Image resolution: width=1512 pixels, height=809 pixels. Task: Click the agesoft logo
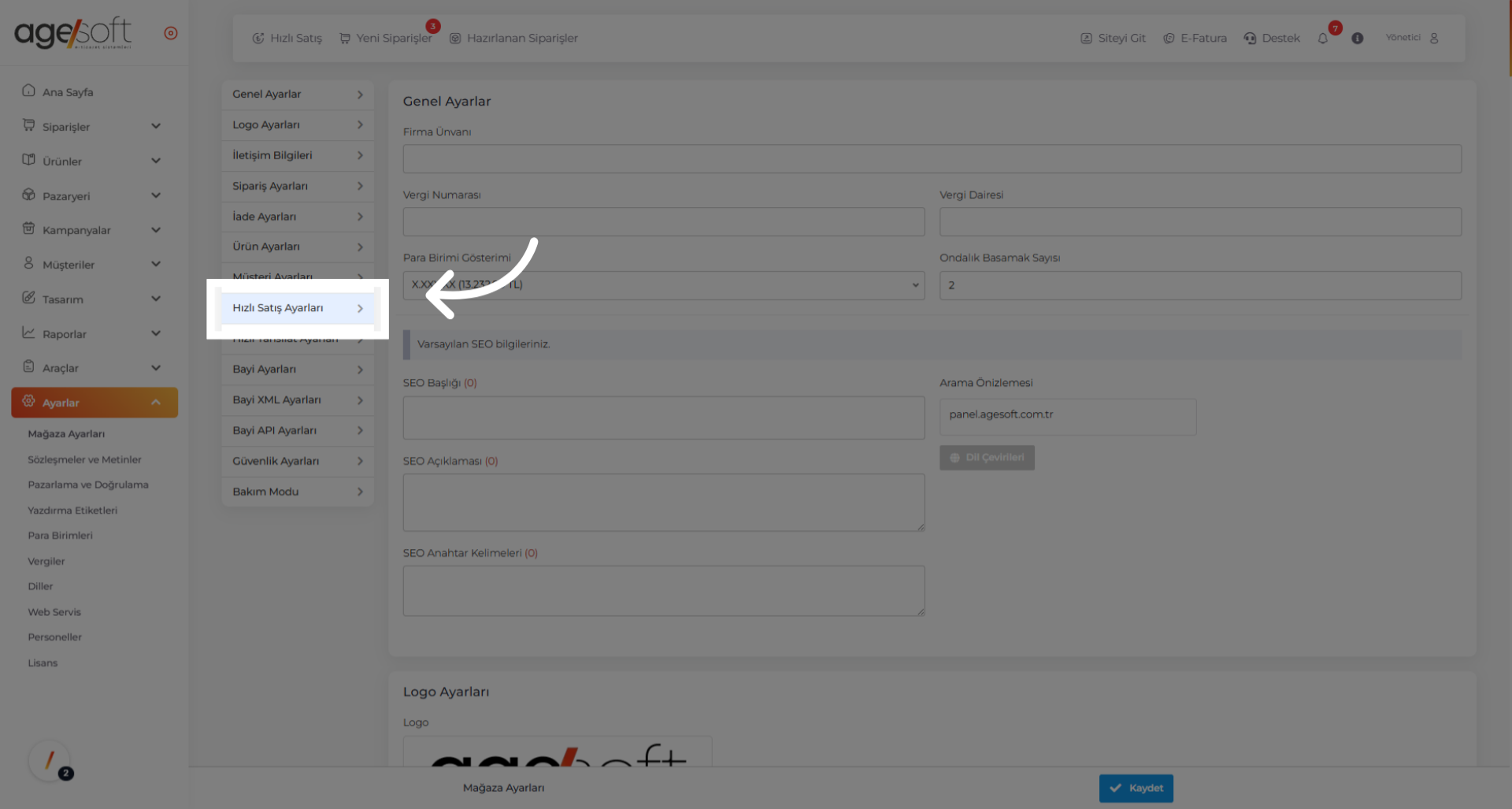click(73, 33)
